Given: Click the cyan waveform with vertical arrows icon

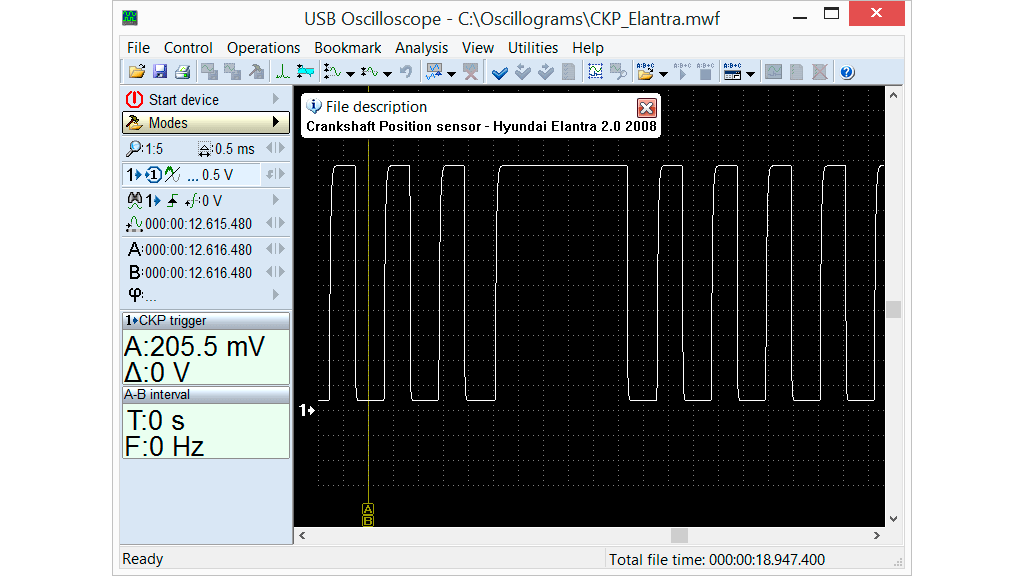Looking at the screenshot, I should click(305, 72).
